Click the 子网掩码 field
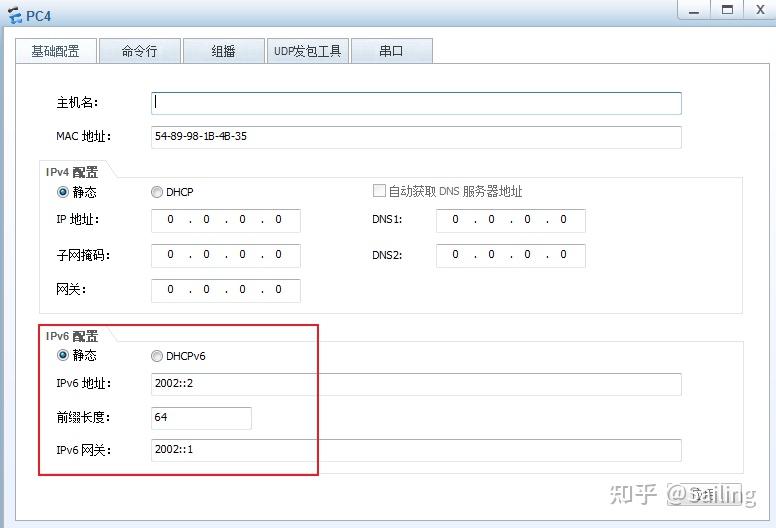This screenshot has height=528, width=776. pos(226,255)
